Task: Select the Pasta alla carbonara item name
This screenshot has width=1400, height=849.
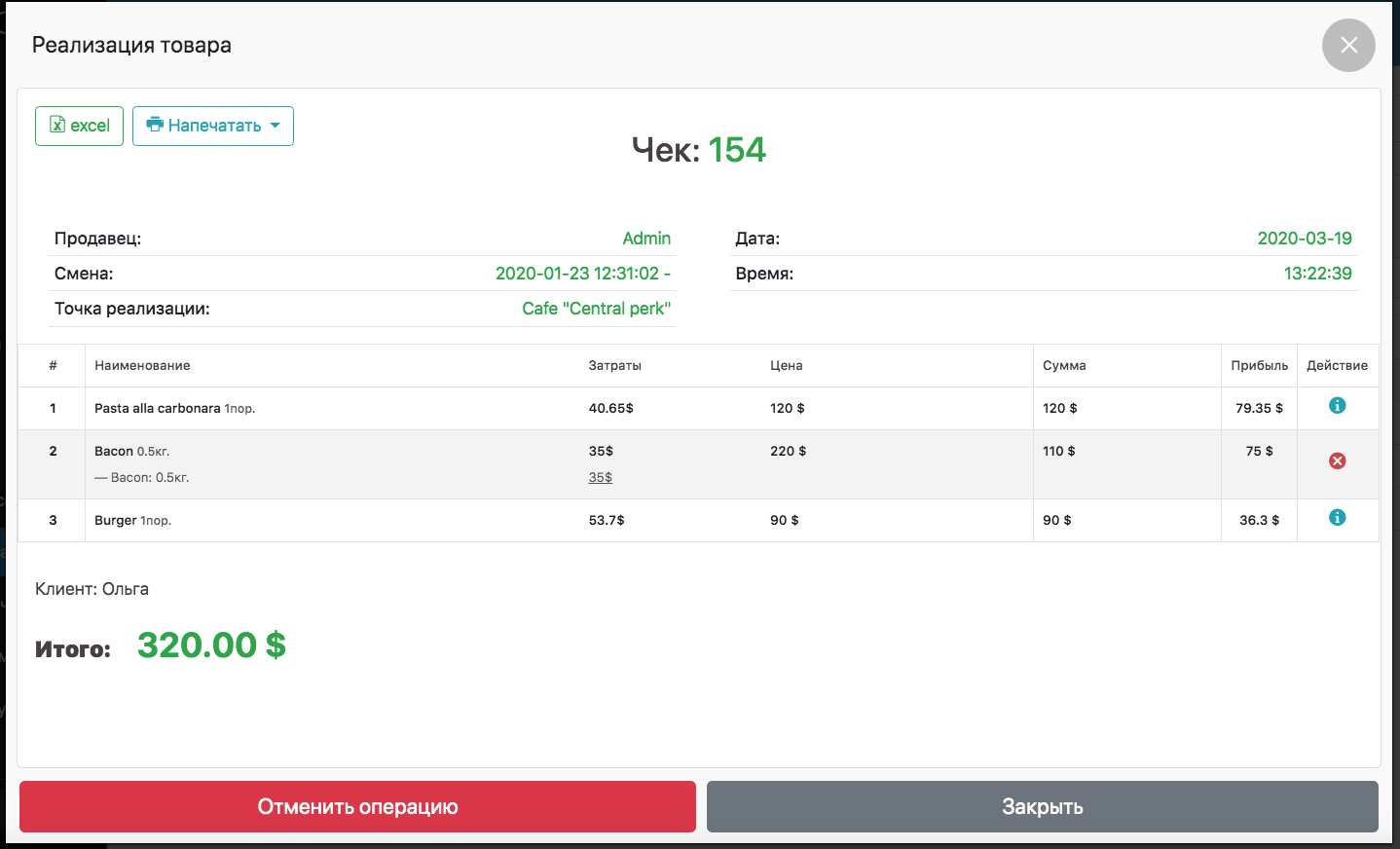Action: [157, 408]
